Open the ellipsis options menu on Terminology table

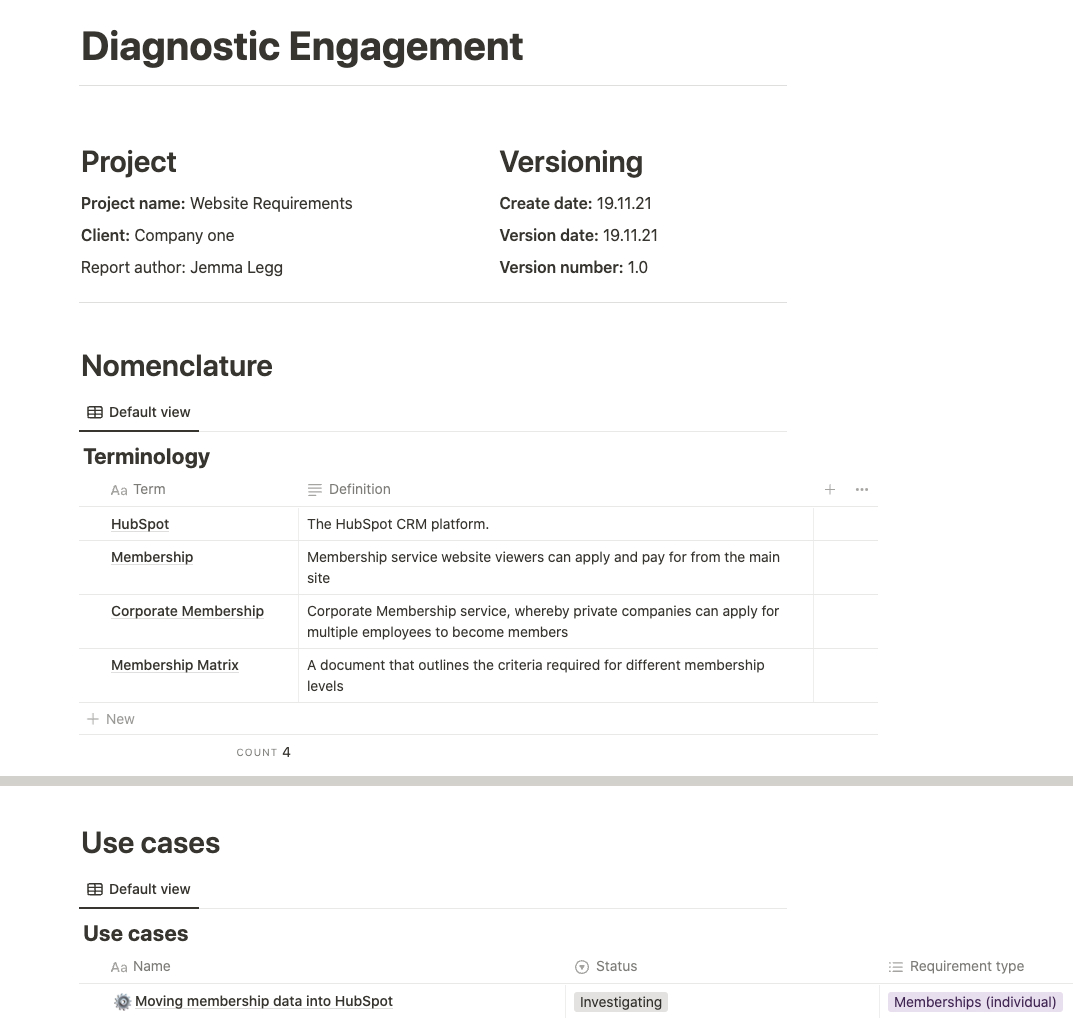pos(862,489)
